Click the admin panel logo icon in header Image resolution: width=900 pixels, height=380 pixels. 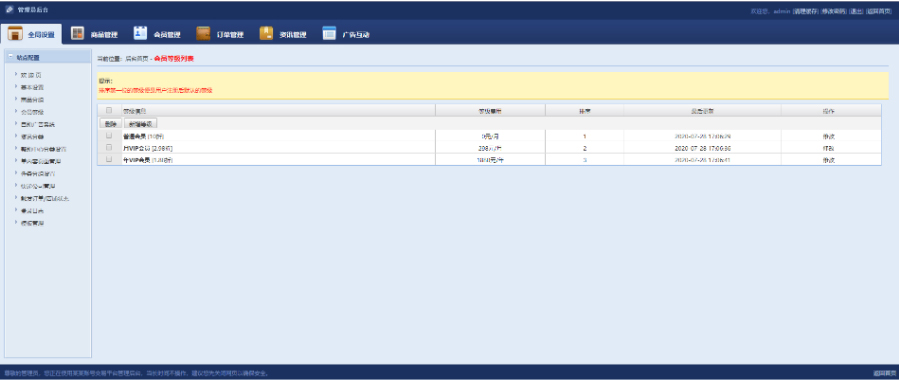pos(9,10)
